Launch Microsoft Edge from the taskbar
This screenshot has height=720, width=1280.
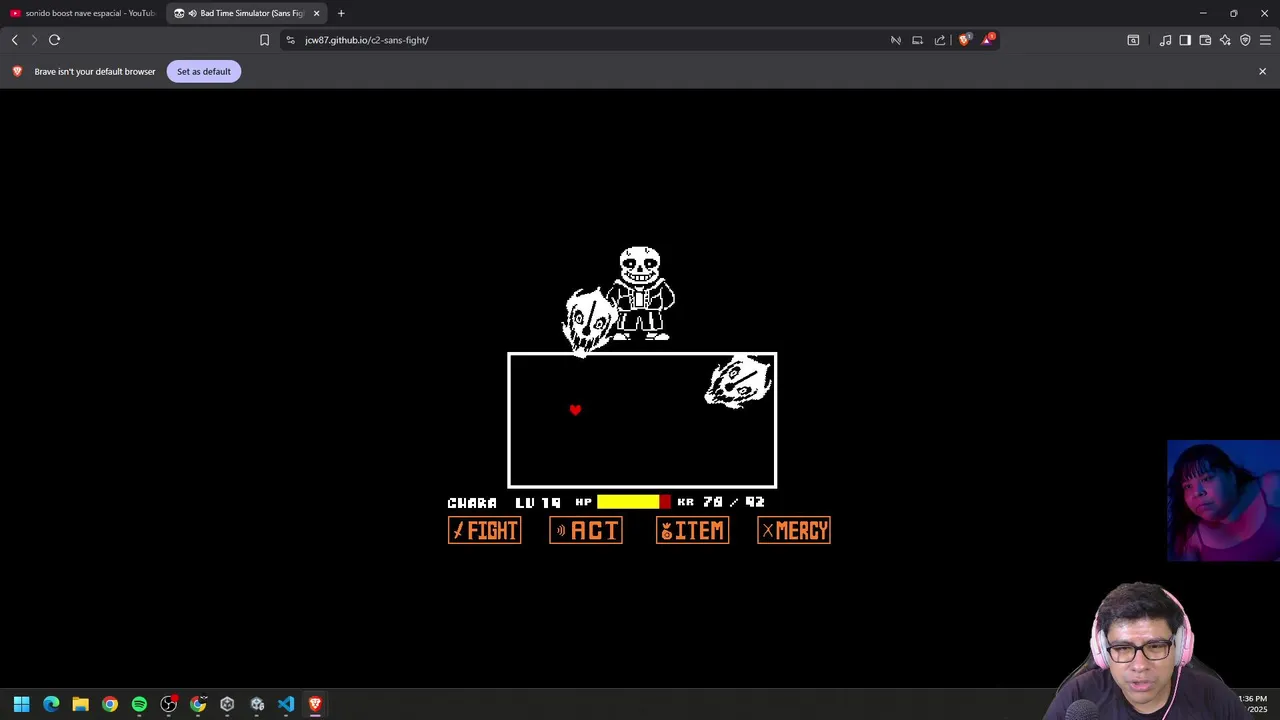point(51,704)
